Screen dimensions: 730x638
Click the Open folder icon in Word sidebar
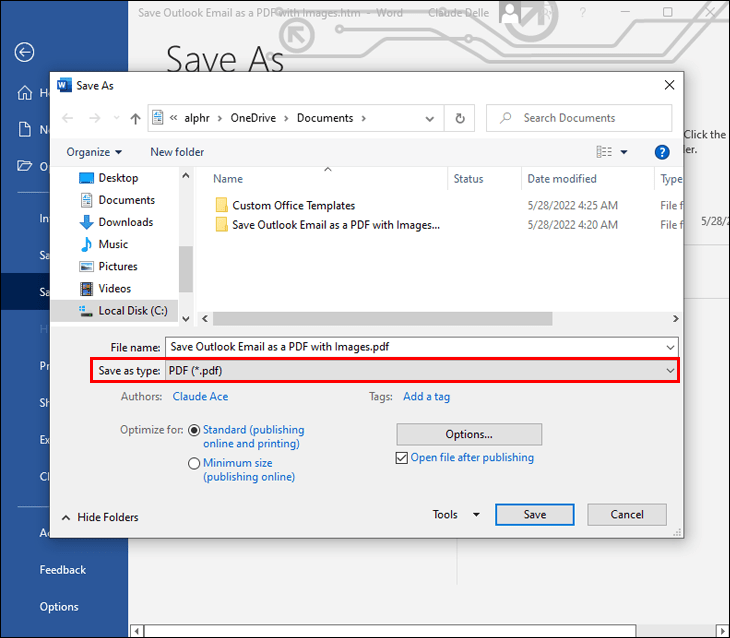[25, 166]
